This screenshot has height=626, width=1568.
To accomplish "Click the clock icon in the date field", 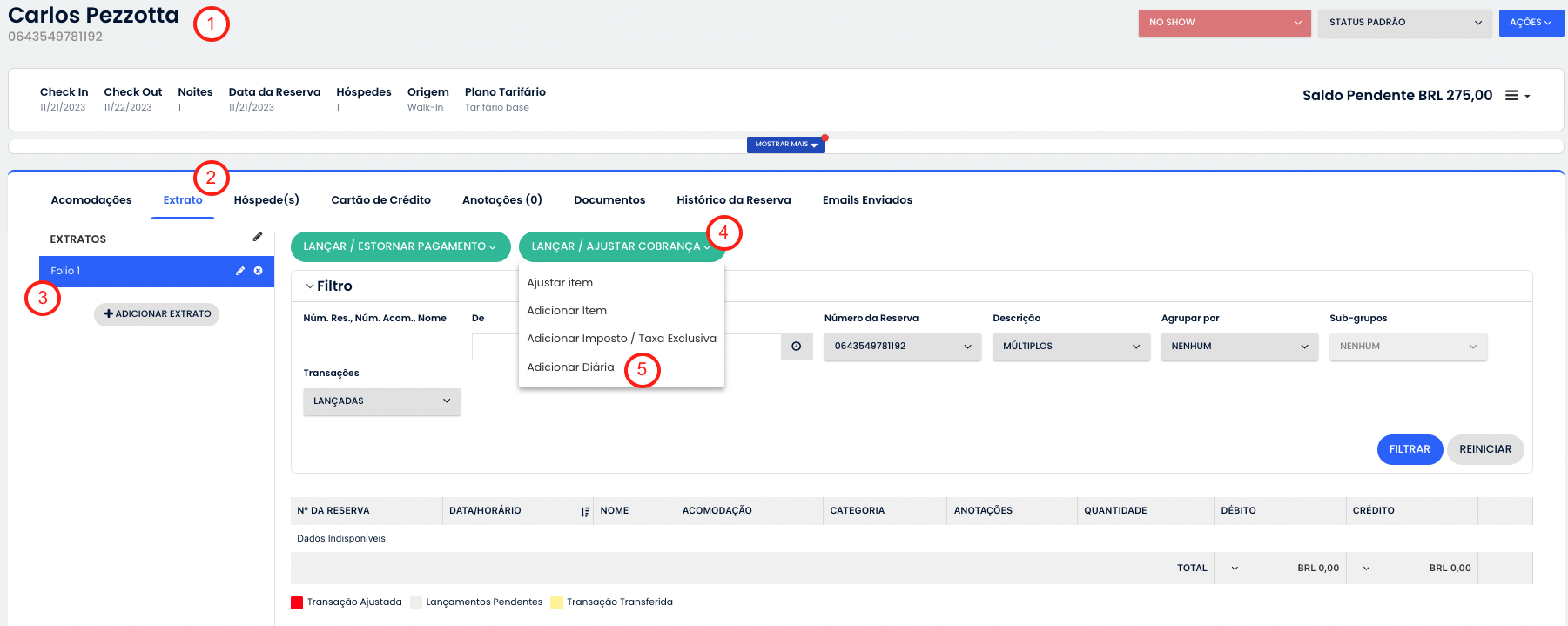I will point(796,347).
